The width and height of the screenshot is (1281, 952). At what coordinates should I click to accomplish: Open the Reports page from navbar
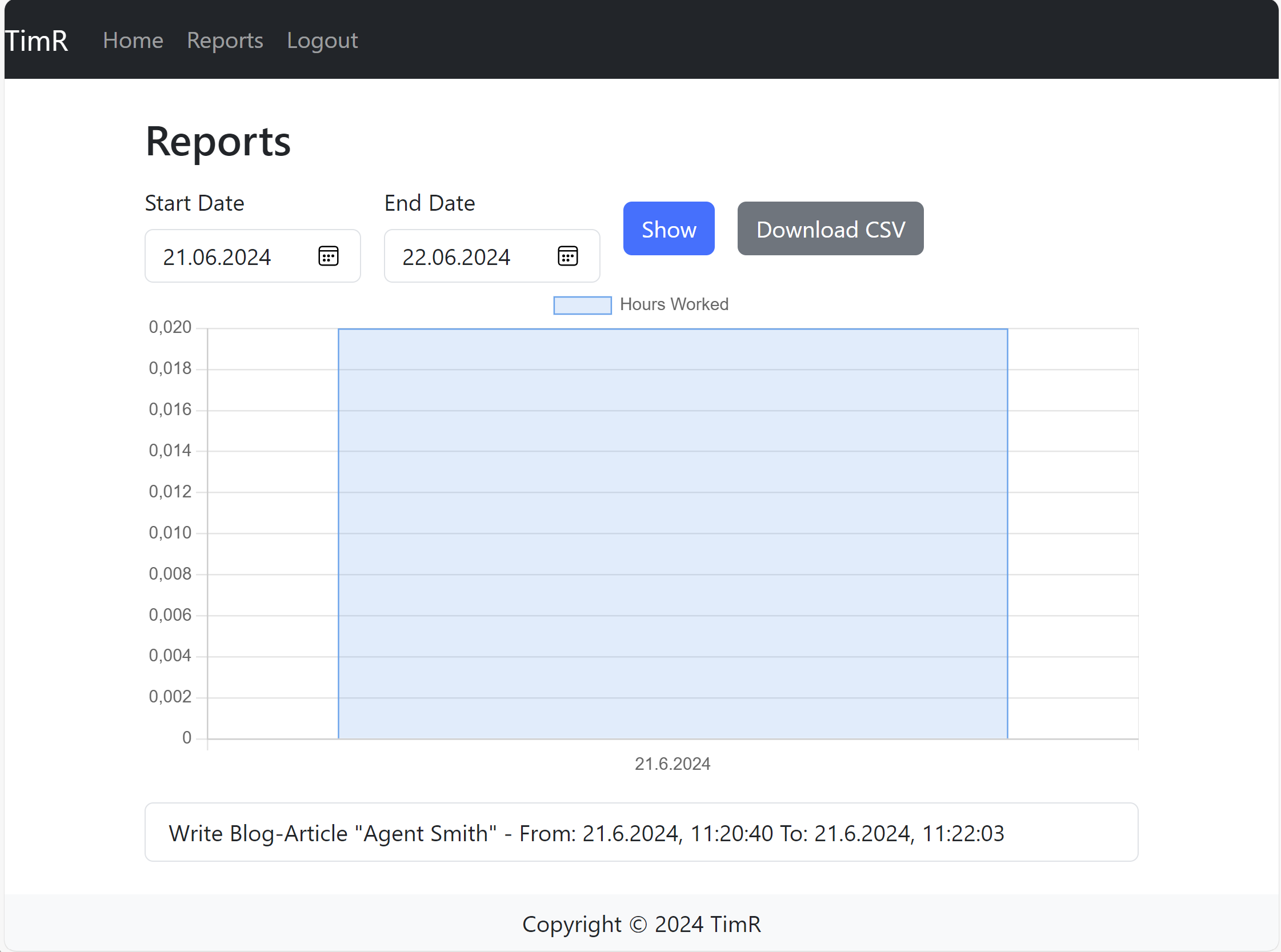point(225,40)
